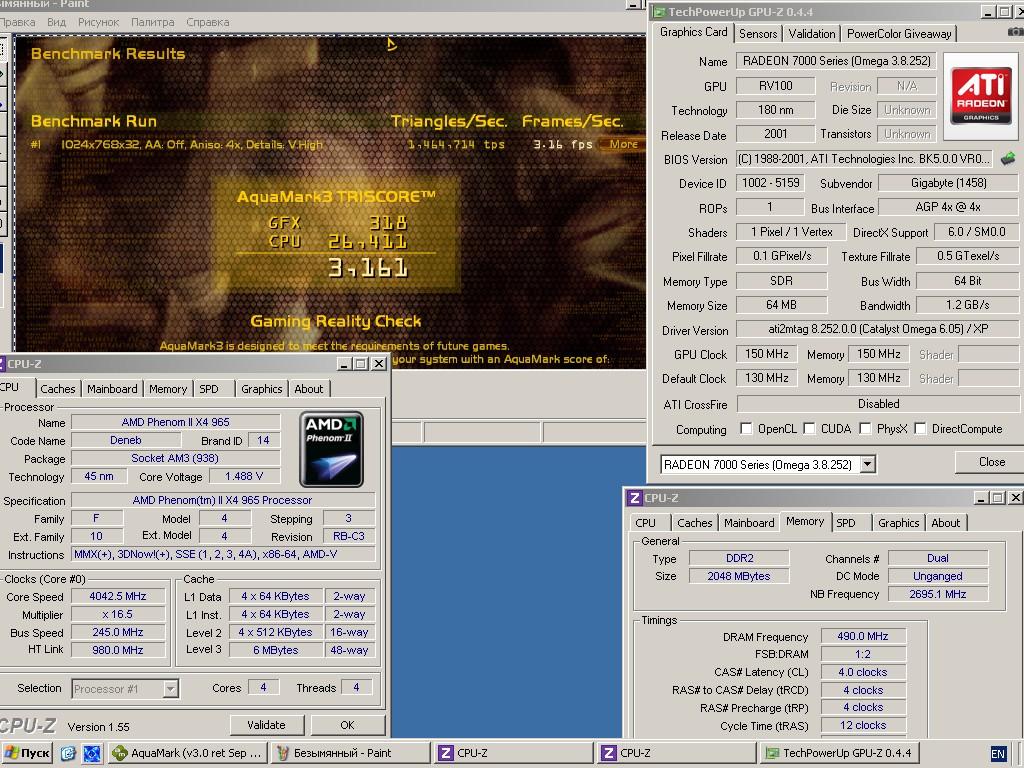
Task: Select the Graphics Card tab in GPU-Z
Action: coord(693,32)
